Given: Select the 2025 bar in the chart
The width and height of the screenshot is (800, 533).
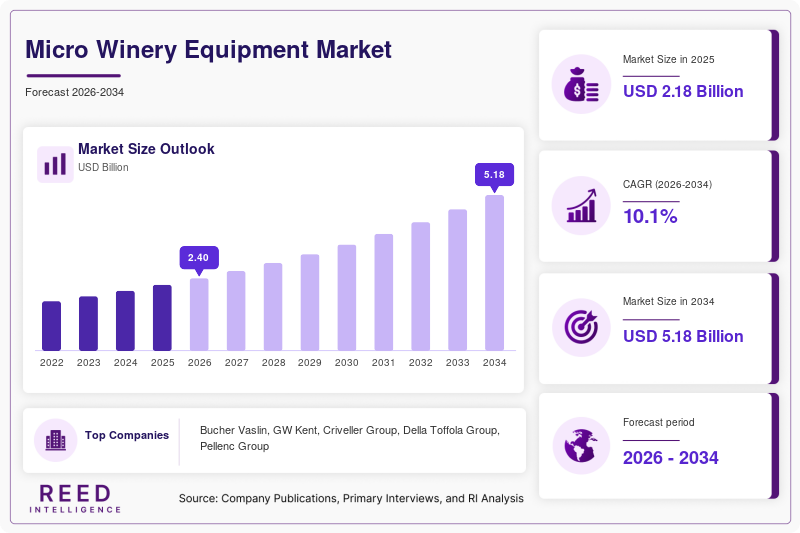Looking at the screenshot, I should [162, 318].
